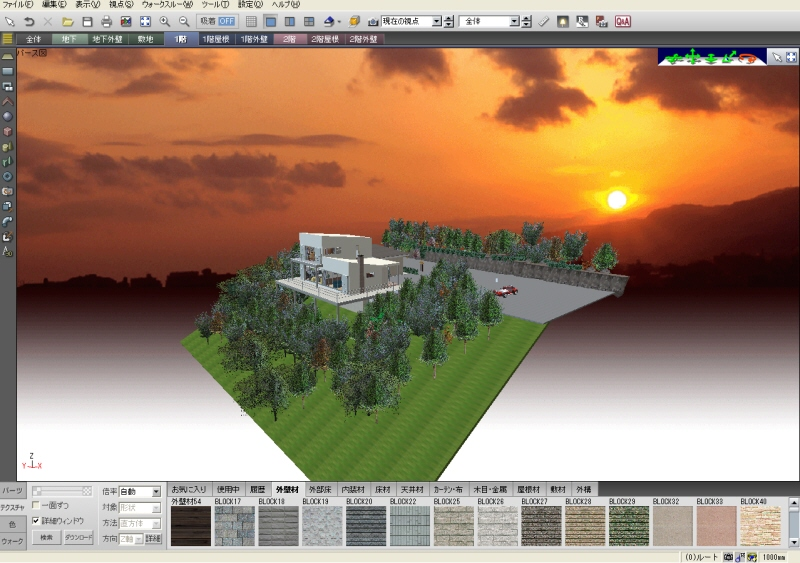The width and height of the screenshot is (800, 563).
Task: Click the fit-to-screen arrows icon
Action: click(145, 21)
